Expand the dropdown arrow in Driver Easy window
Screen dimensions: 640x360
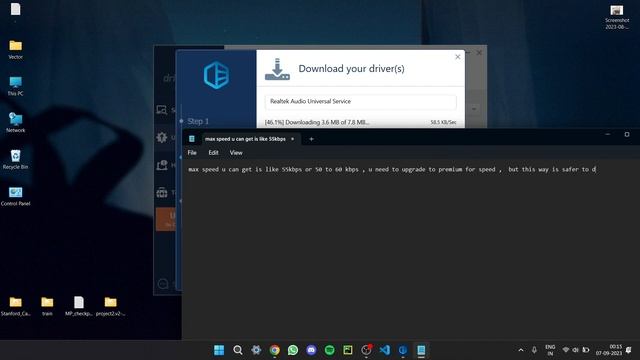pyautogui.click(x=474, y=109)
